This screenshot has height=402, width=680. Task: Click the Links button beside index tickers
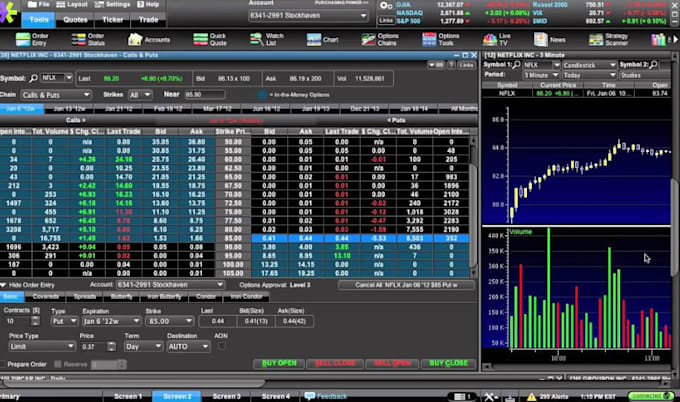[x=386, y=20]
